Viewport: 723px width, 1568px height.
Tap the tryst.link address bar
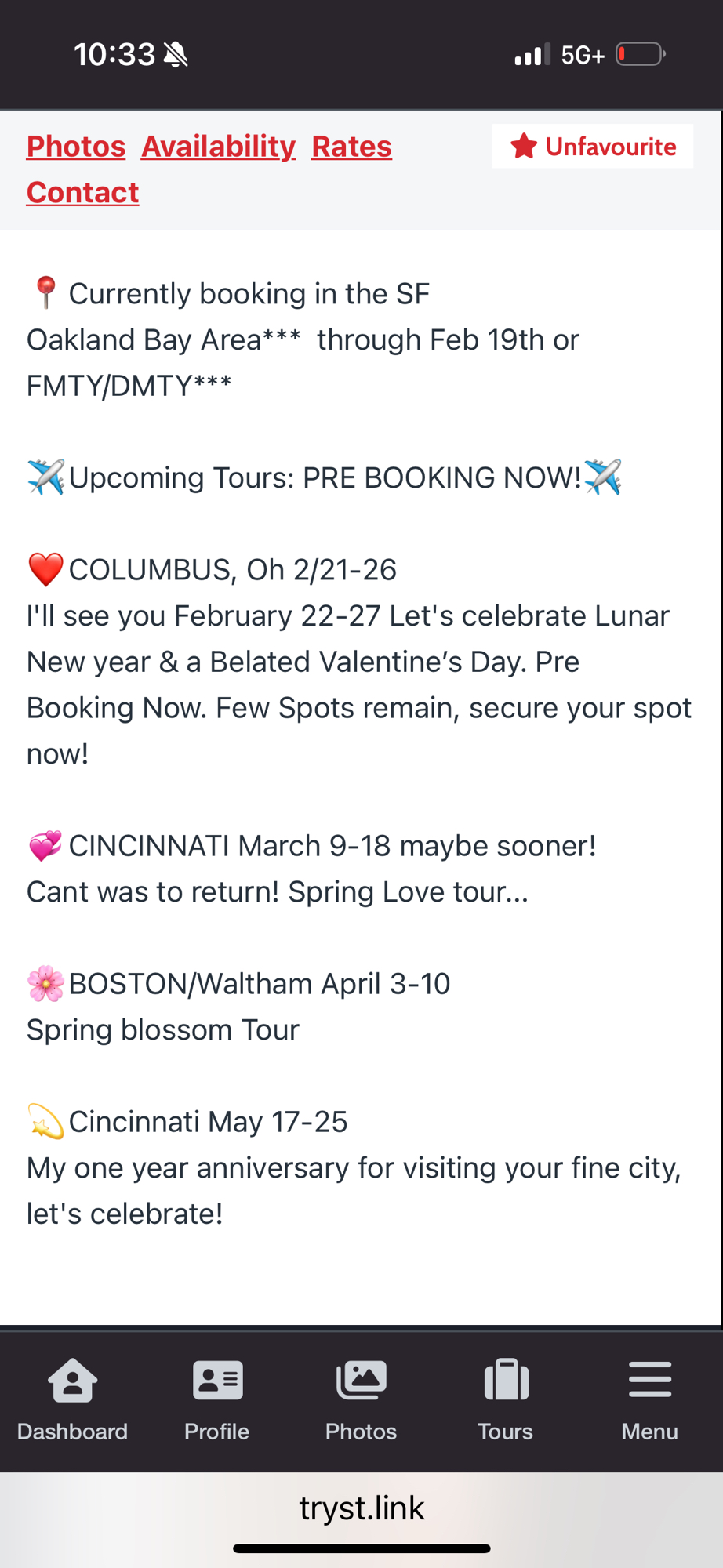click(x=361, y=1508)
